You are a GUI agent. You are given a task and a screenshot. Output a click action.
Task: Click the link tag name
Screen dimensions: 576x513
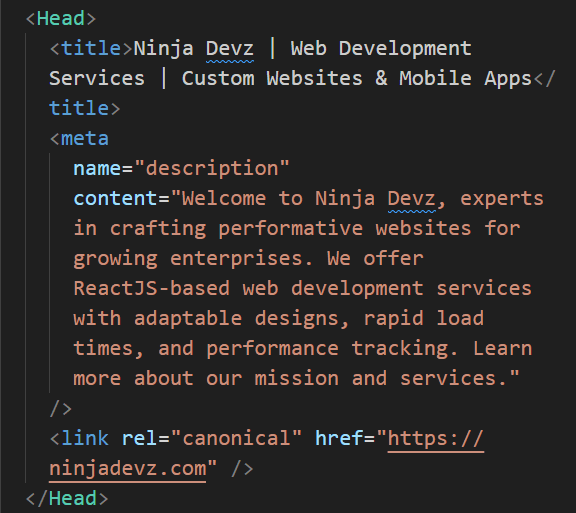(x=85, y=438)
